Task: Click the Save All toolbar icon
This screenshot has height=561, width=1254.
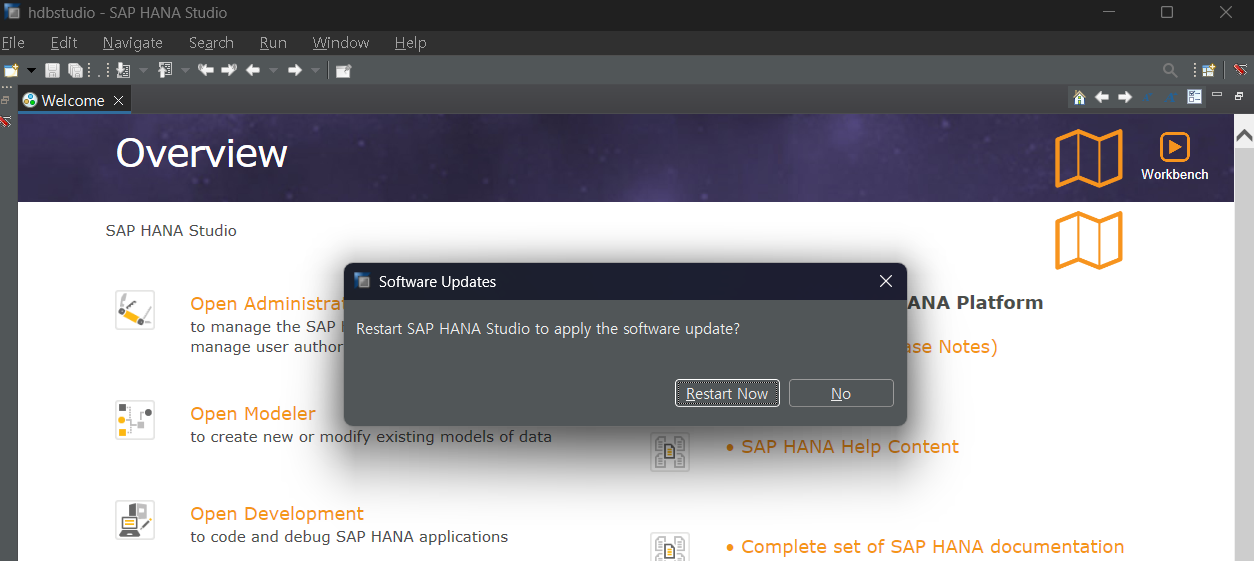Action: point(75,70)
